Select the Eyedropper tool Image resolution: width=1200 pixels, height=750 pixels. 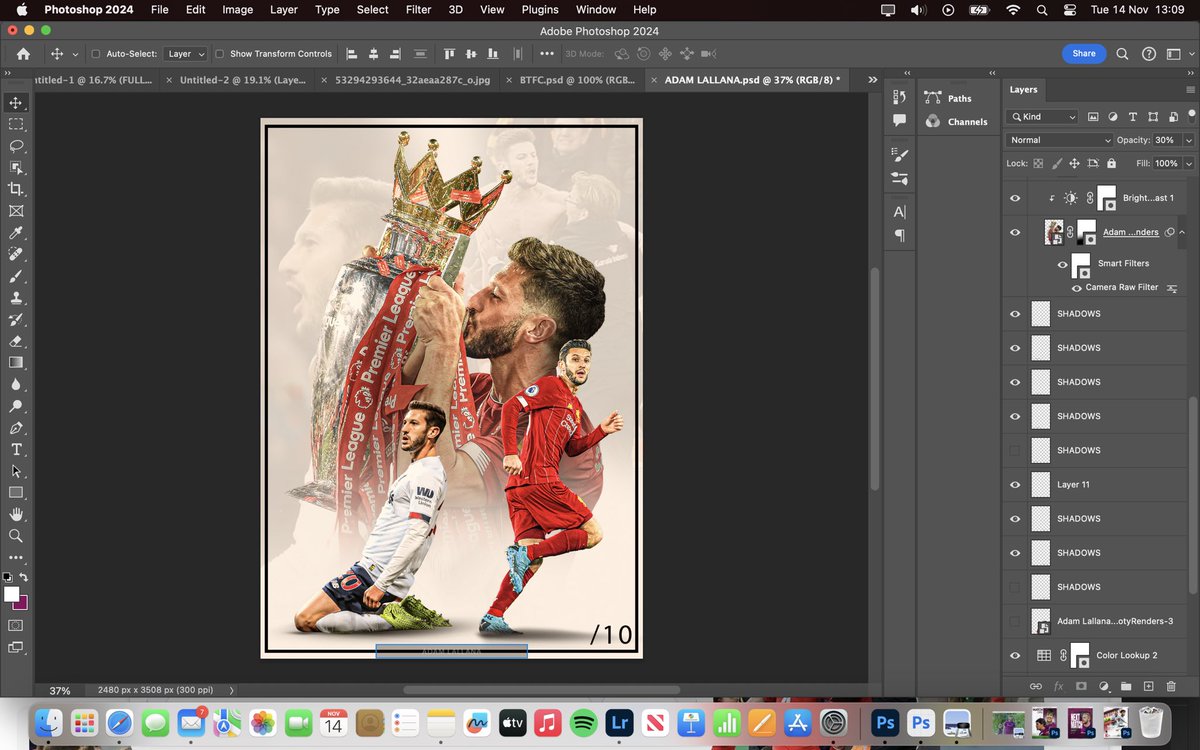pyautogui.click(x=16, y=233)
